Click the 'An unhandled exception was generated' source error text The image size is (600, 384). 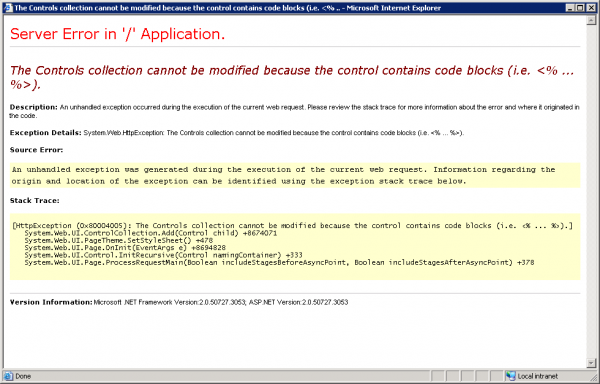283,175
